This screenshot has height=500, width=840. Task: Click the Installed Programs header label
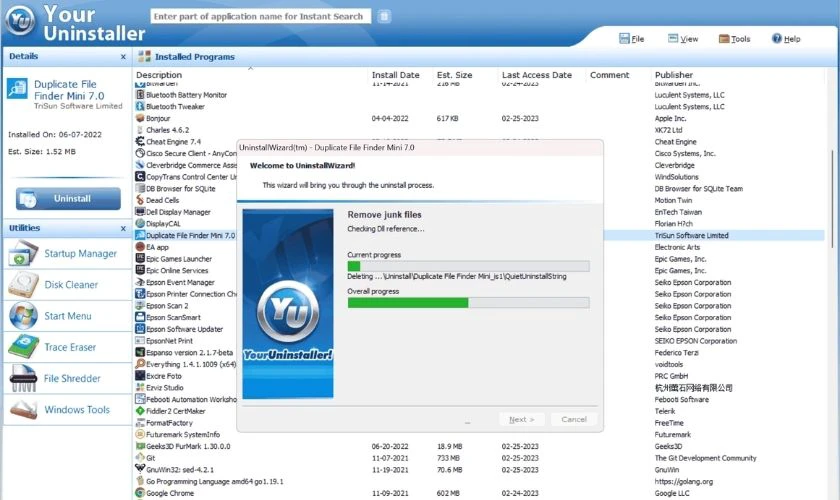(x=194, y=57)
